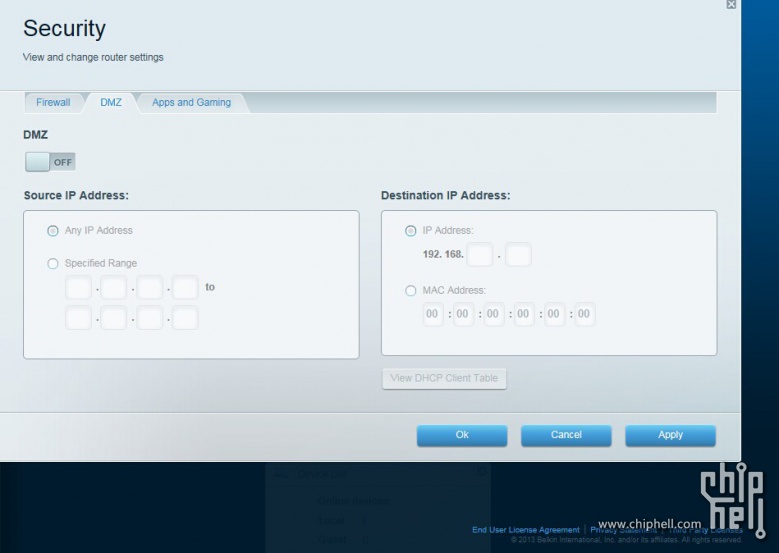Screen dimensions: 779x553
Task: Apply the security settings
Action: tap(671, 435)
